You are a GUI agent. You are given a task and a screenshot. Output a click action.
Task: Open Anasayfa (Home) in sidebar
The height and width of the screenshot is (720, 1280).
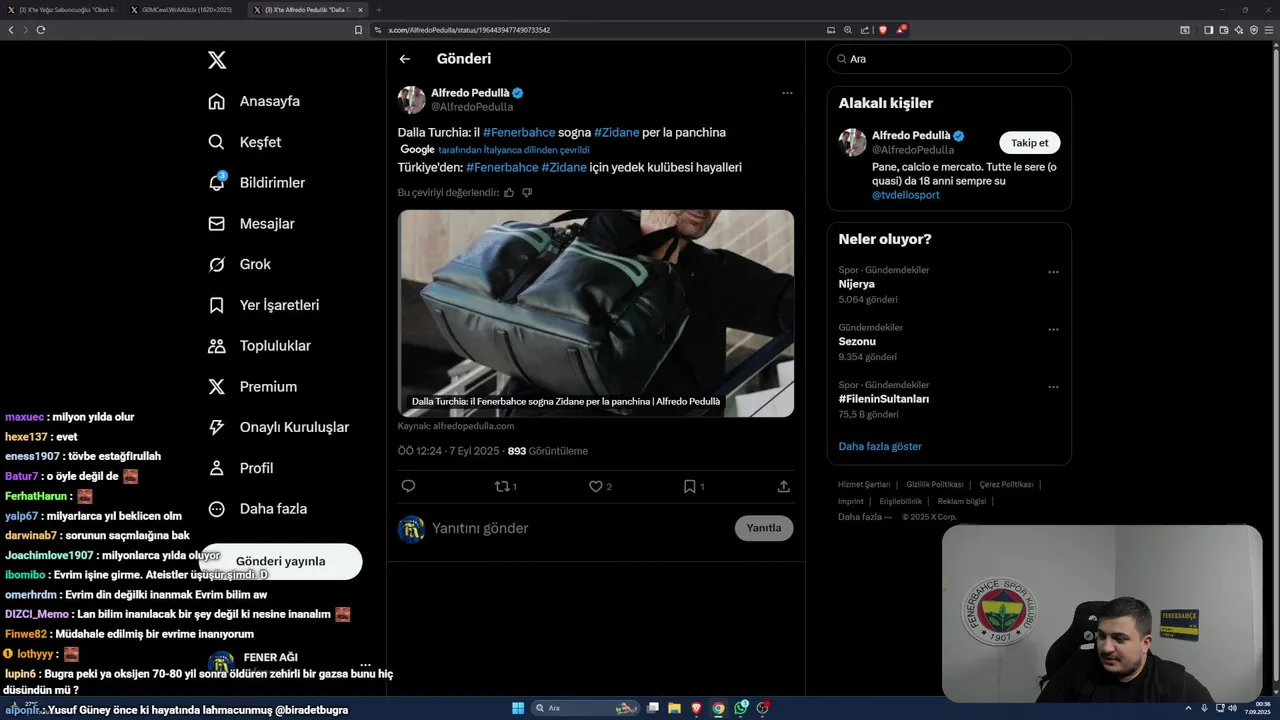click(254, 101)
